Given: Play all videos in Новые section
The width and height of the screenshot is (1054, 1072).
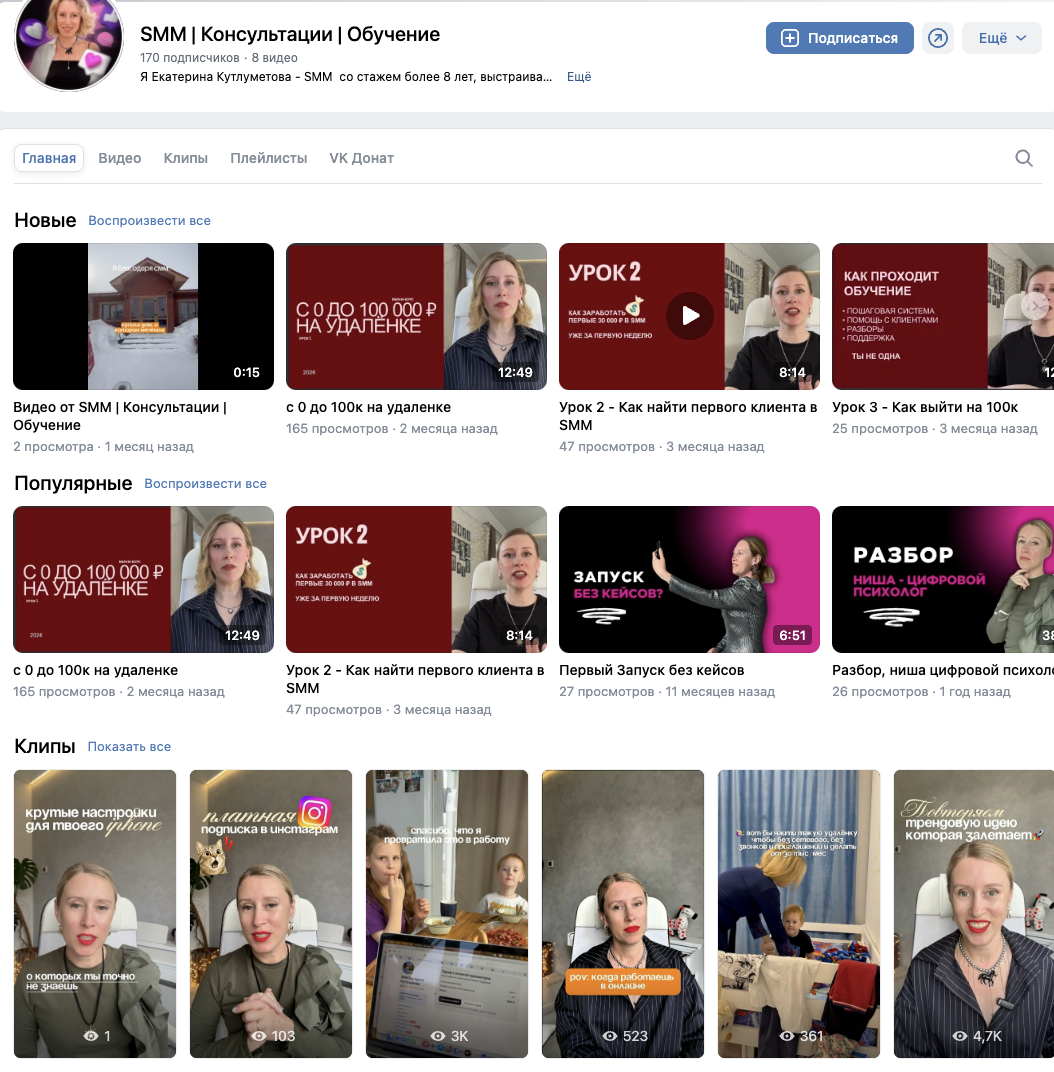Looking at the screenshot, I should 149,221.
